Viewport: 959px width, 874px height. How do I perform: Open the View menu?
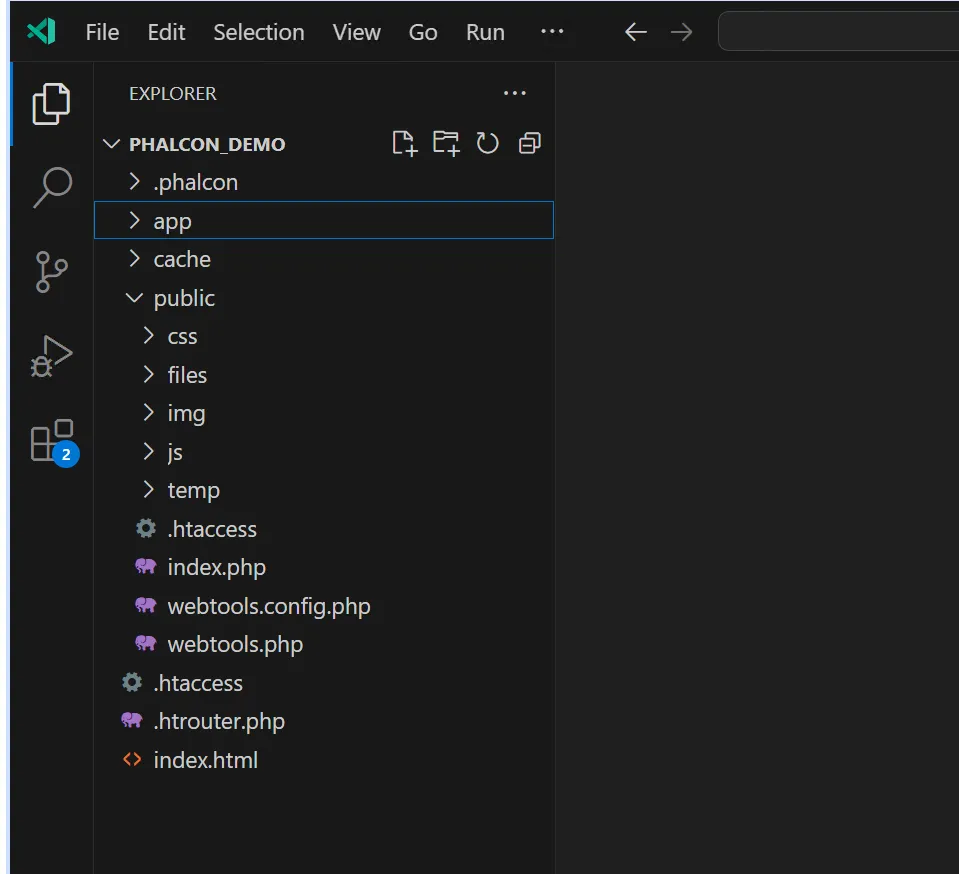tap(357, 32)
